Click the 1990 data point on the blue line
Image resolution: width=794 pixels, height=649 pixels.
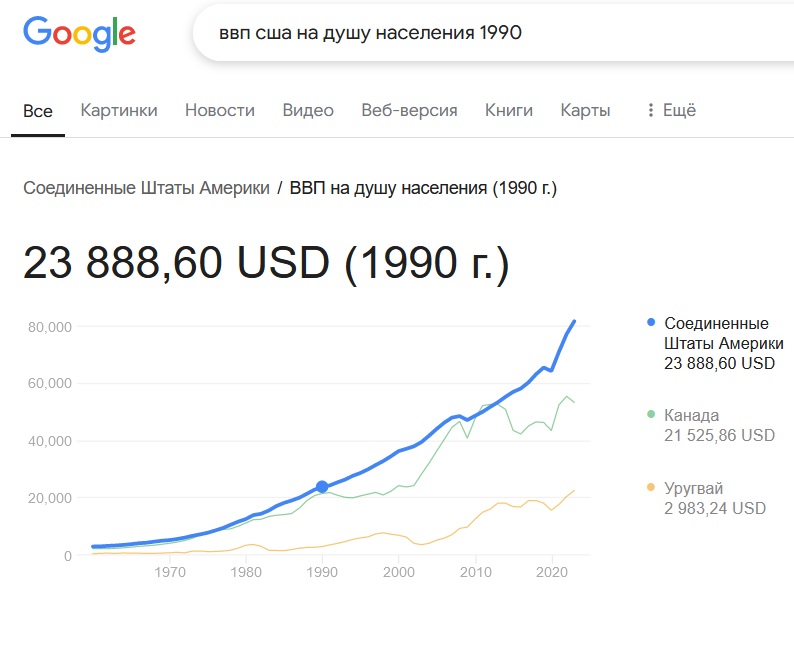pos(322,486)
